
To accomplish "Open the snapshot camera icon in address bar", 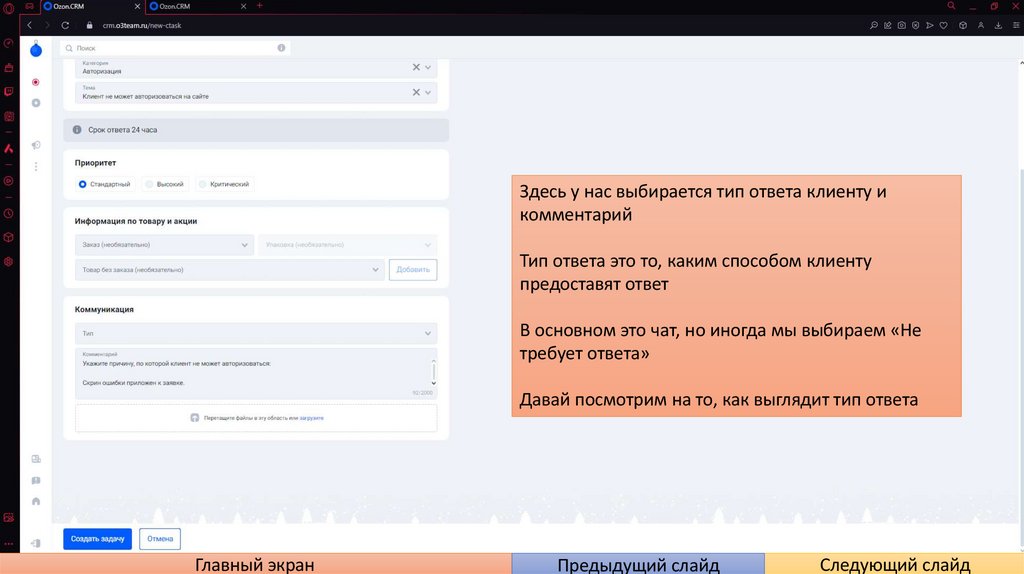I will pyautogui.click(x=901, y=25).
